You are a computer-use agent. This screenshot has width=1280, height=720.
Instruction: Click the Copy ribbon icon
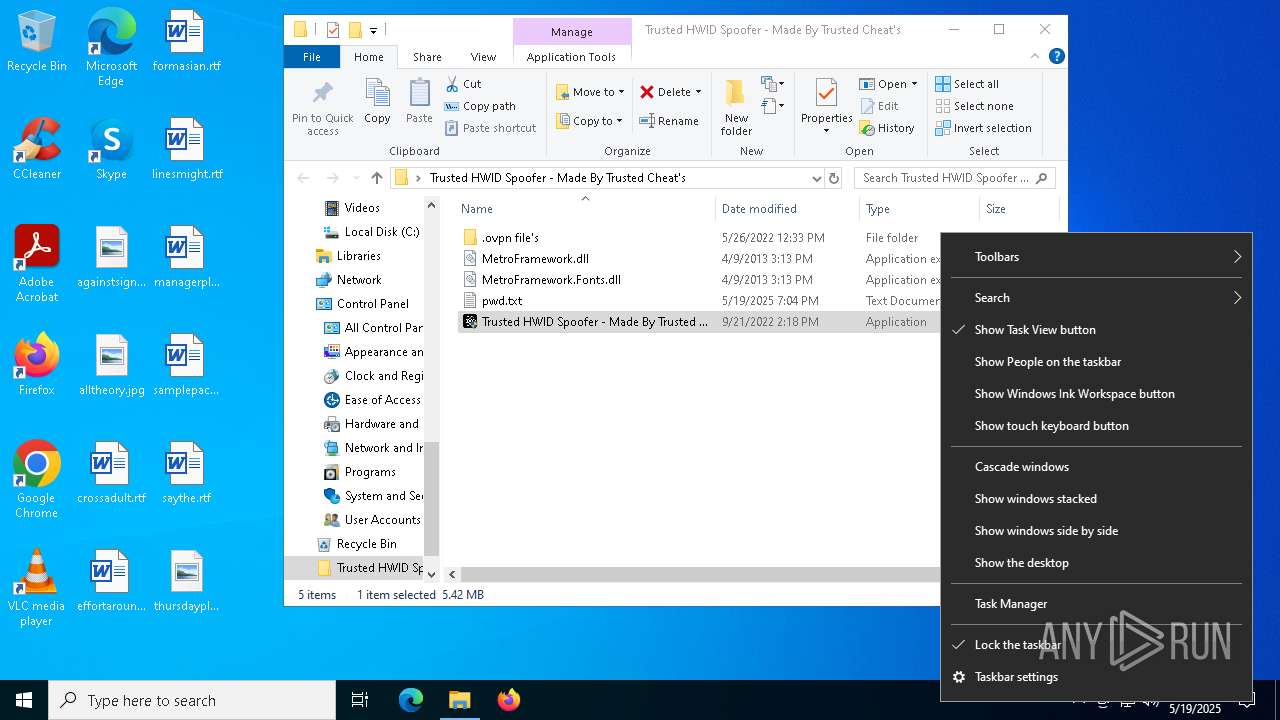click(x=377, y=102)
